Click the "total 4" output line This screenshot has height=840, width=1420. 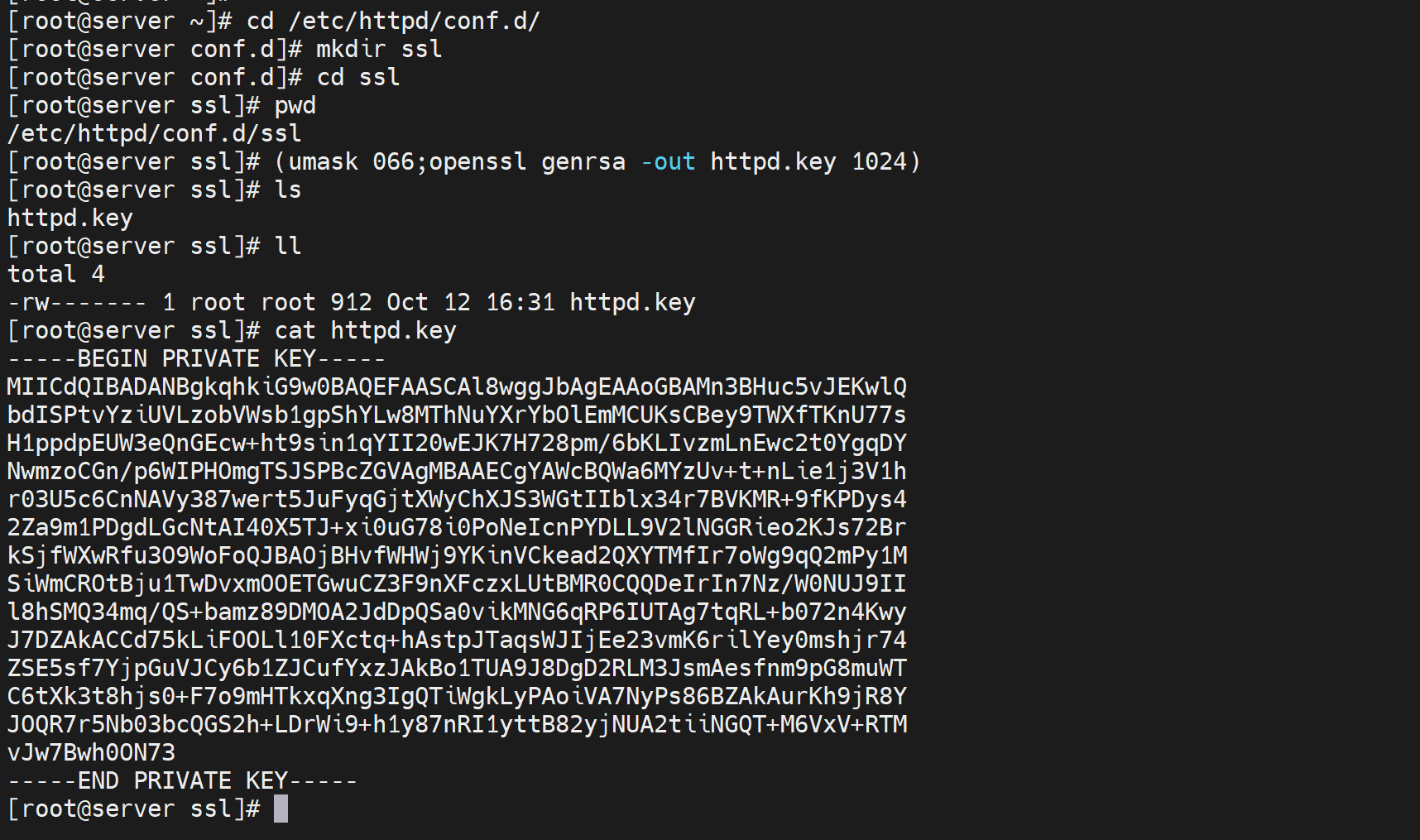tap(55, 274)
